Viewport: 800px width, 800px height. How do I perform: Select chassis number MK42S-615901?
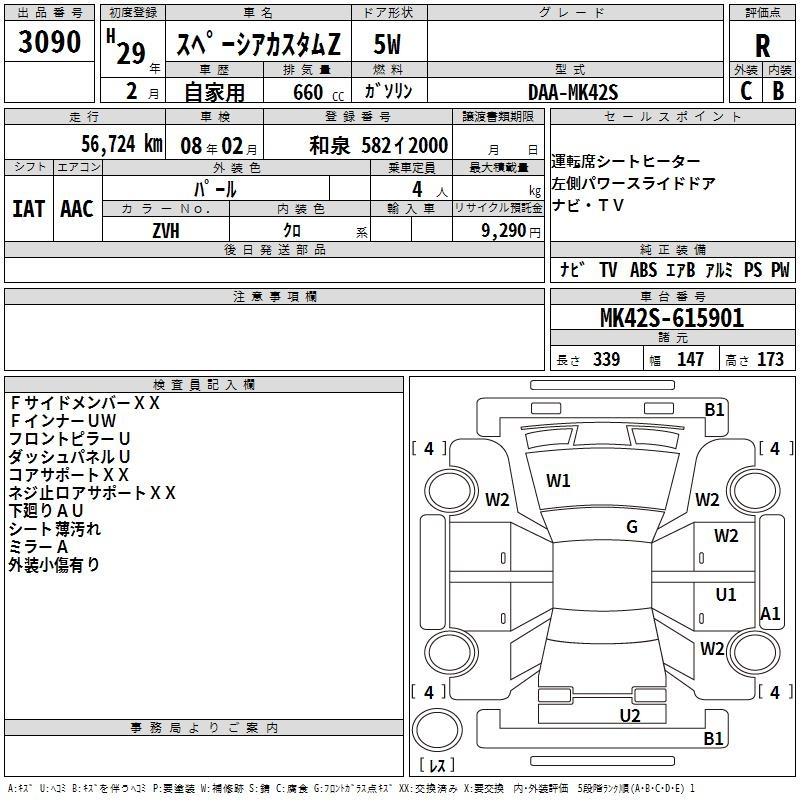coord(671,318)
